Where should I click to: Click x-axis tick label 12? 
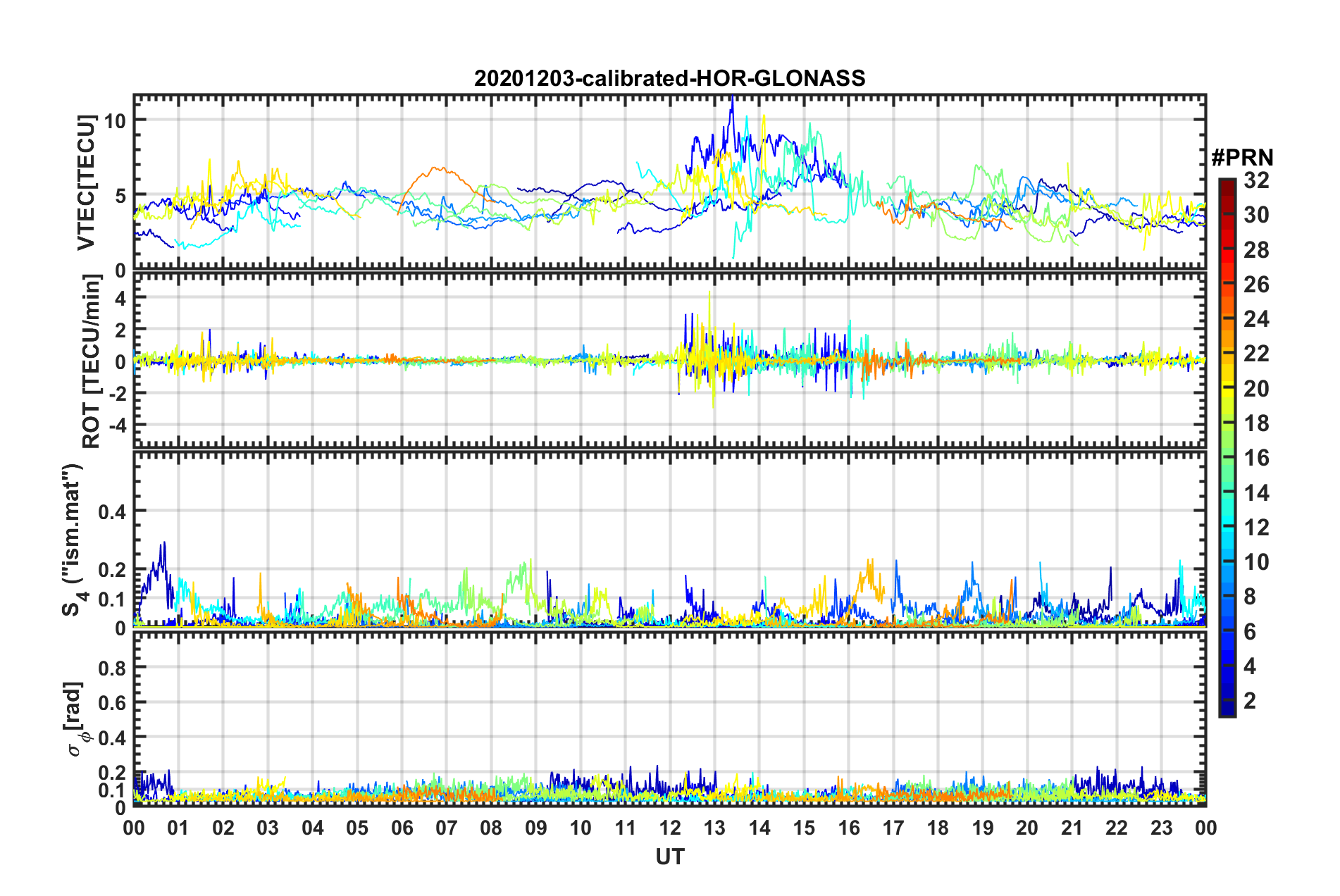(670, 828)
